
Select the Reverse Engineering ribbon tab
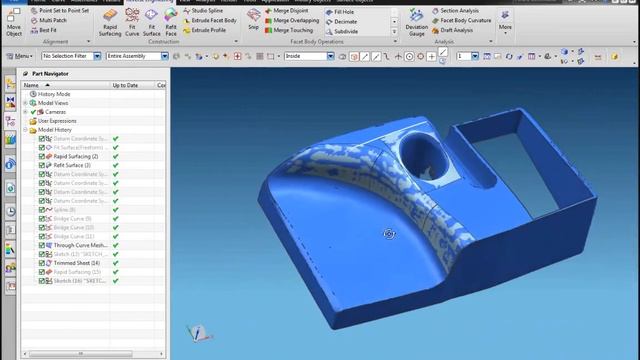click(x=149, y=2)
